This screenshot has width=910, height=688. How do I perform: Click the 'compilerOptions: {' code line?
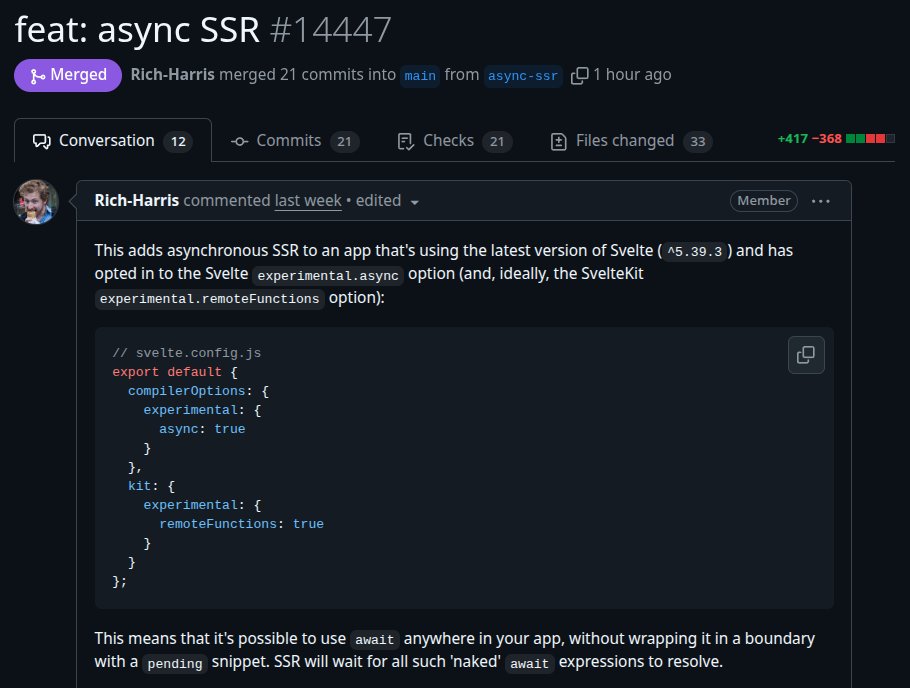pos(198,391)
